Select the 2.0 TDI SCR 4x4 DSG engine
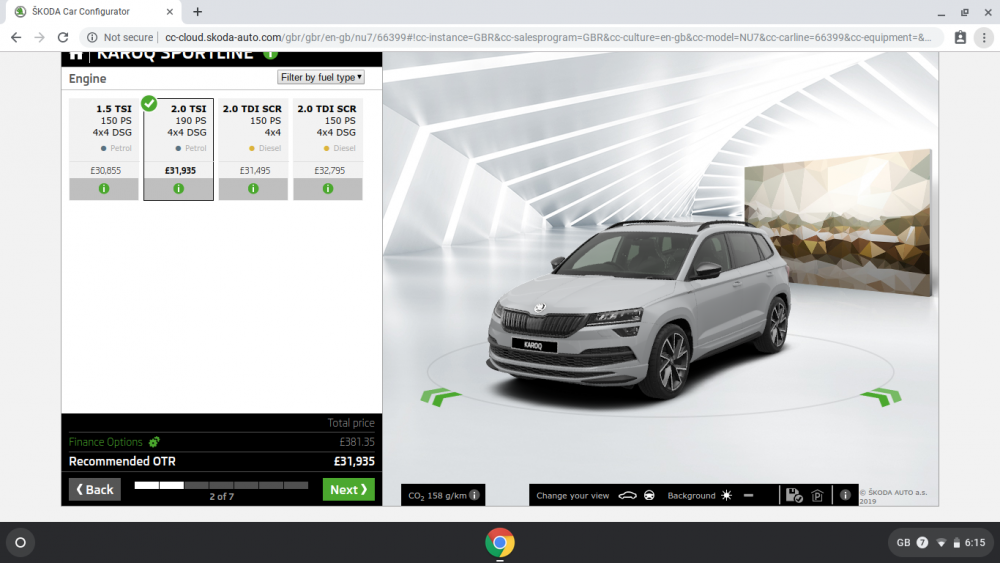Viewport: 1000px width, 563px height. pyautogui.click(x=328, y=138)
